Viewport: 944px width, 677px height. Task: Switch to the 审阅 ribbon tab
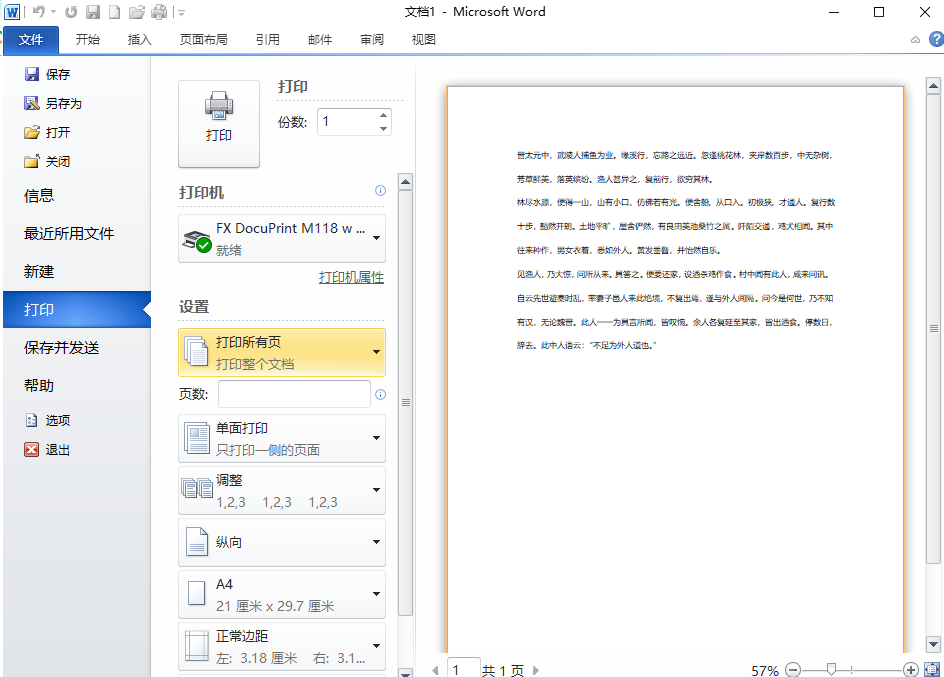point(372,40)
